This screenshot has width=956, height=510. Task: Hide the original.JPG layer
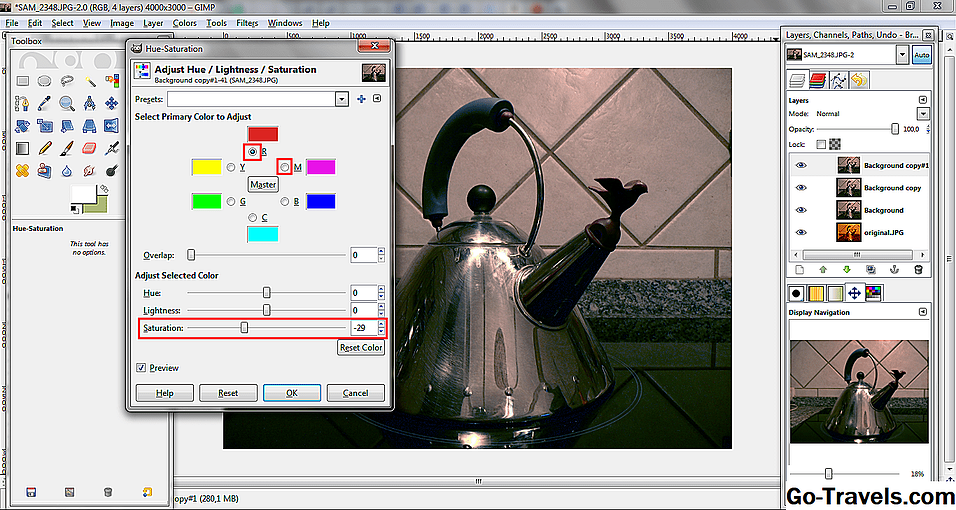[x=800, y=232]
